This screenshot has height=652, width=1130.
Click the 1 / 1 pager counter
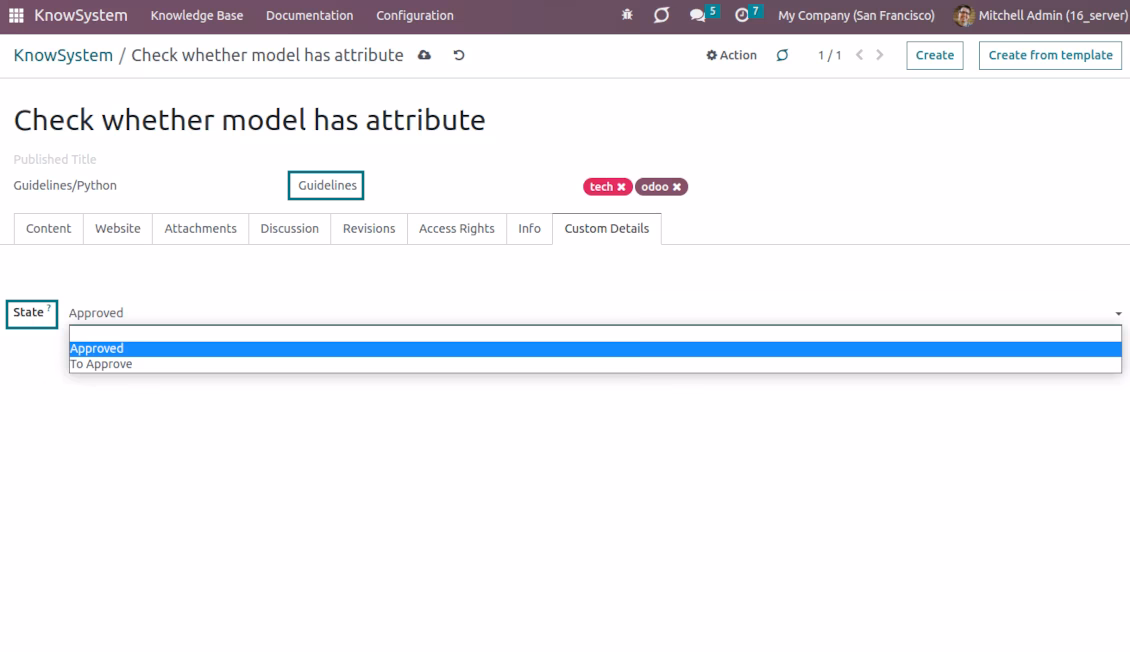coord(829,55)
